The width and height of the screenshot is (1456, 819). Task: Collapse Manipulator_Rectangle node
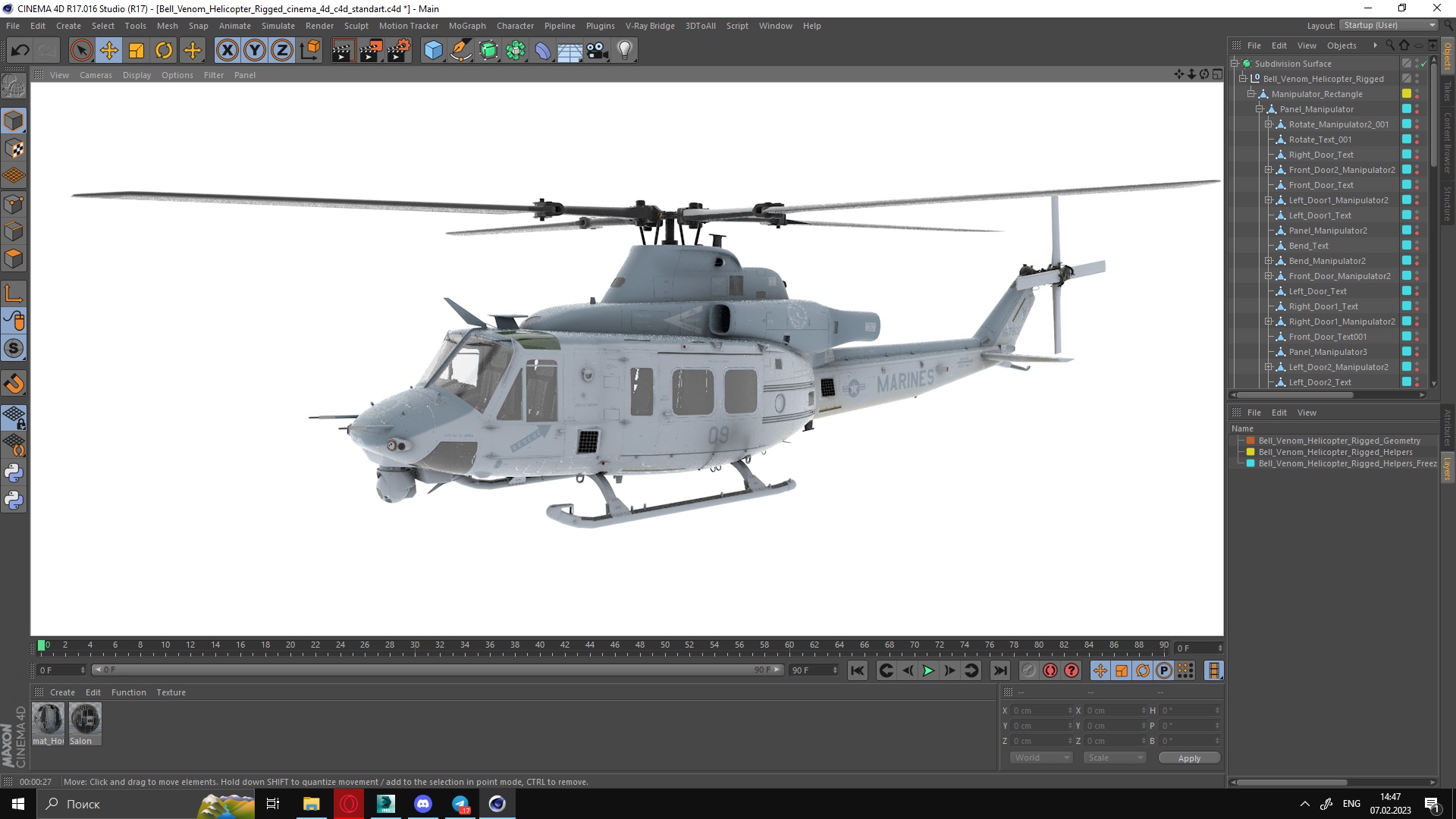point(1251,94)
